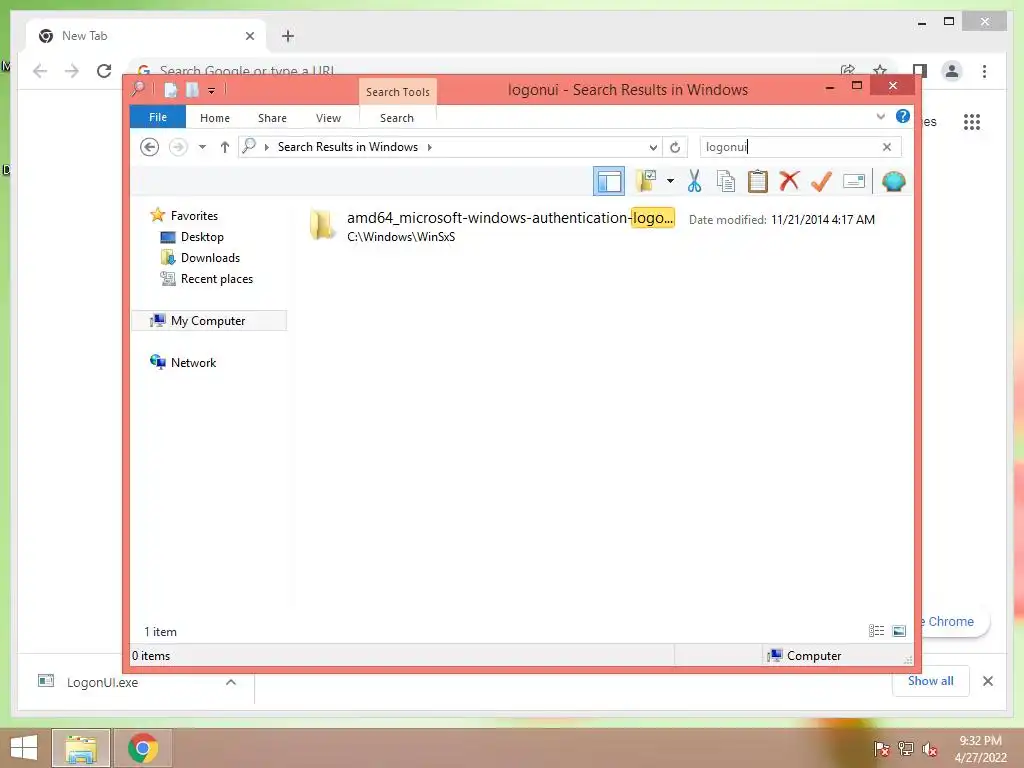The width and height of the screenshot is (1024, 768).
Task: Click the orange checkmark Properties icon
Action: (821, 181)
